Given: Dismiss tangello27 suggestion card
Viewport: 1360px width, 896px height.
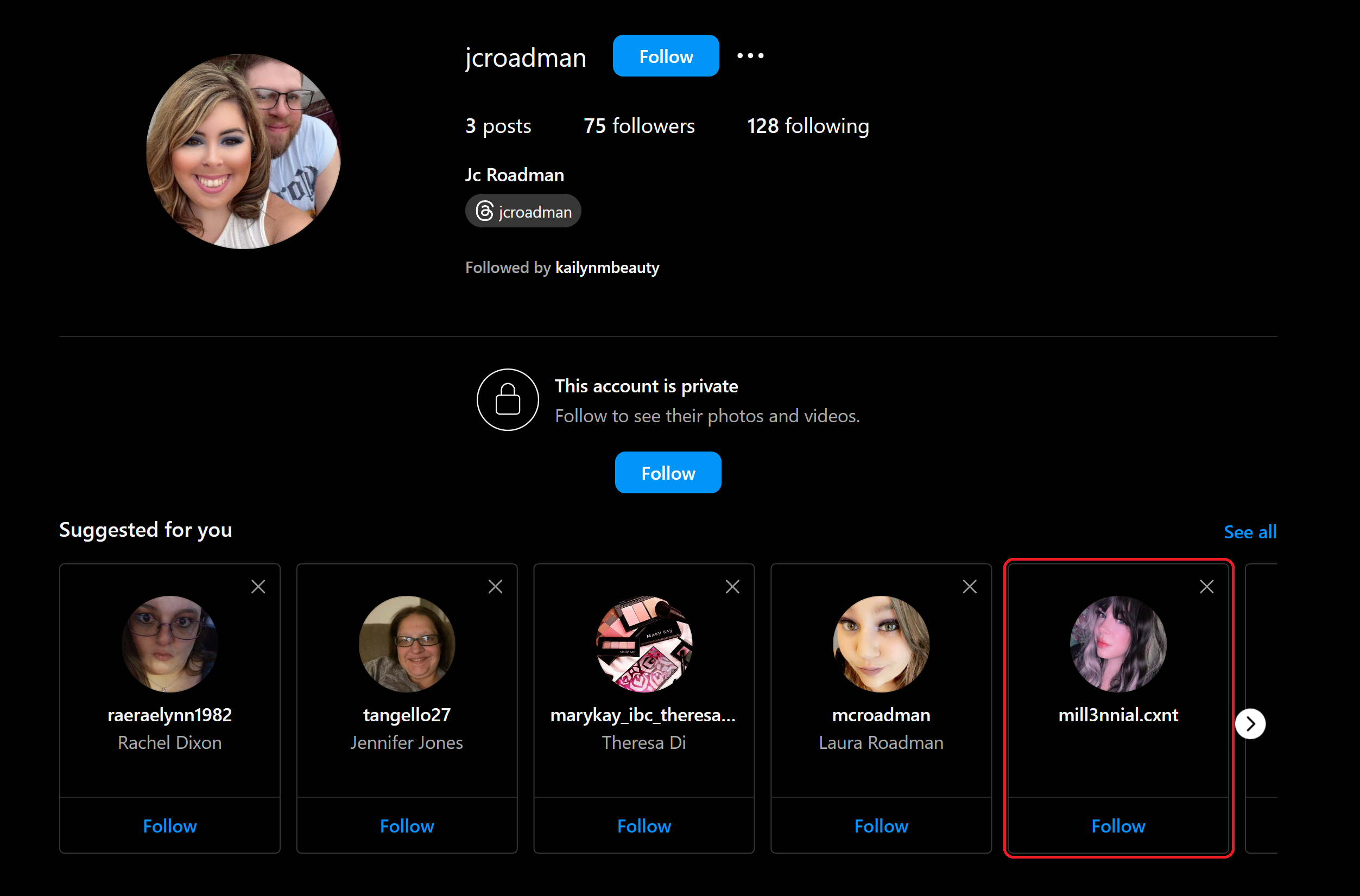Looking at the screenshot, I should (x=496, y=586).
